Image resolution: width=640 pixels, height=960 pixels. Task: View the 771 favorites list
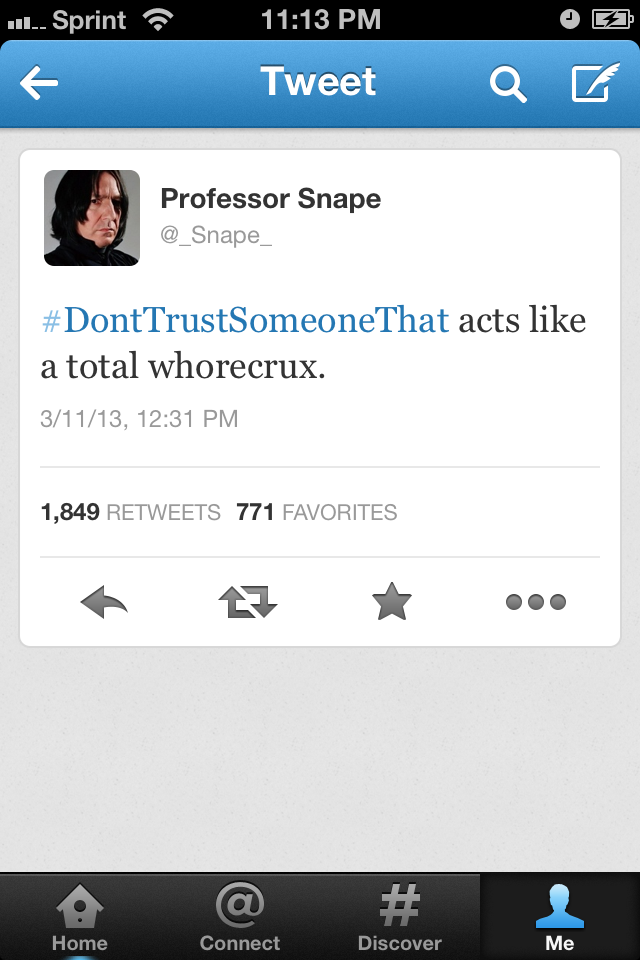(317, 512)
